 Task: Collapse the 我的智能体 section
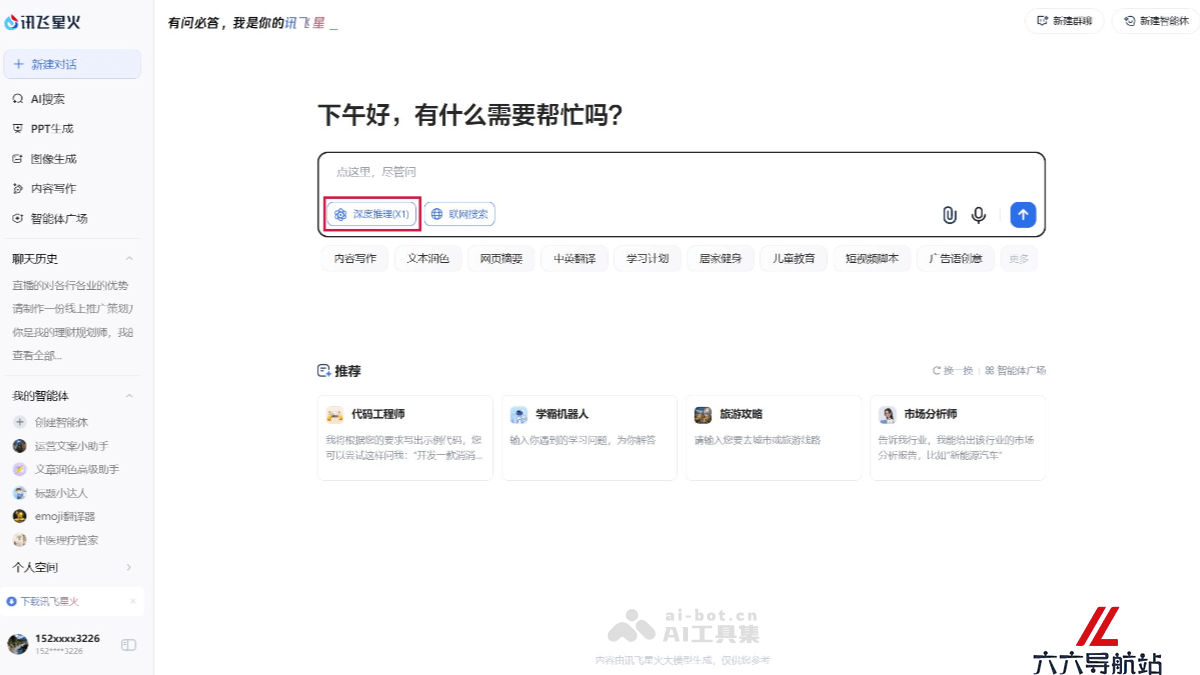point(130,396)
